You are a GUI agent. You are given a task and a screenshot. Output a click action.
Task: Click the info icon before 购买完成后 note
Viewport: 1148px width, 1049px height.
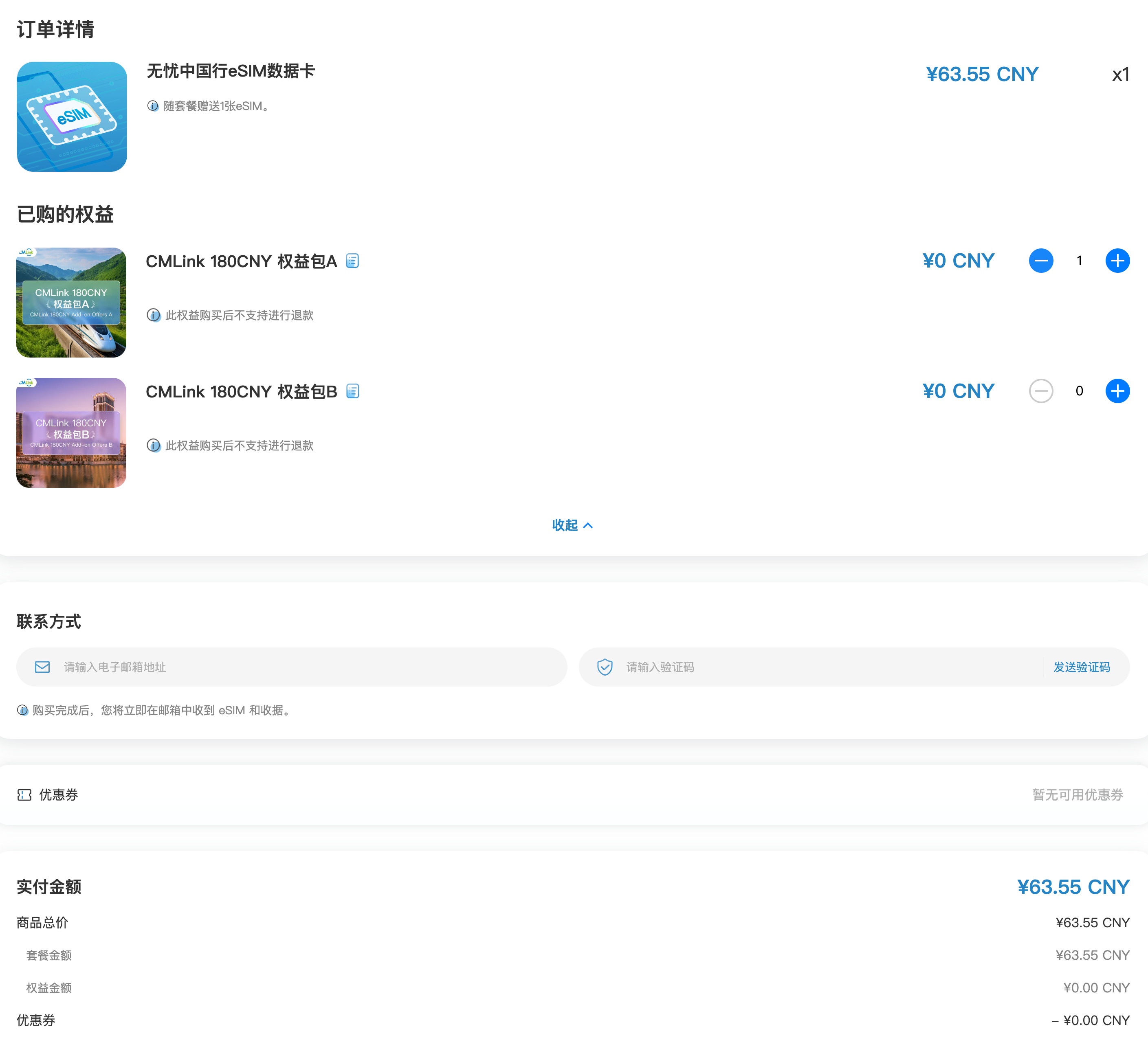pos(23,710)
